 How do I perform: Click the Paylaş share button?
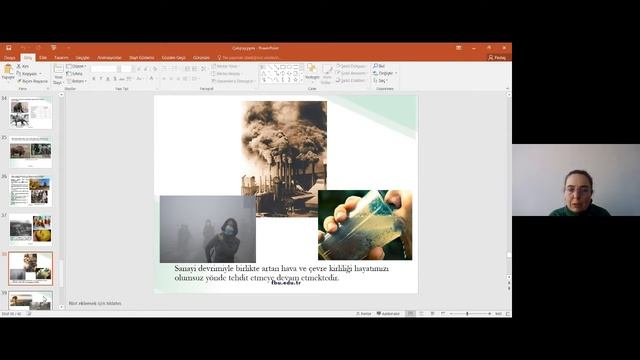point(497,58)
